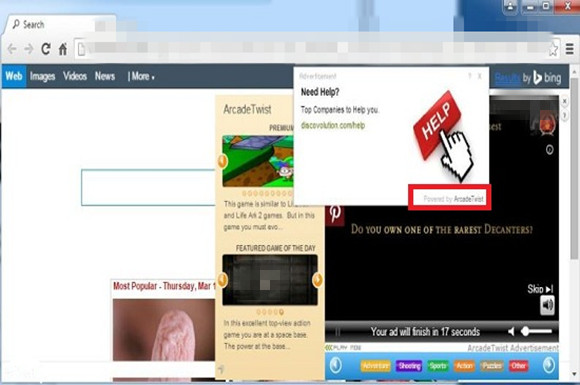Pause the video ad playback
The image size is (580, 385).
coord(337,332)
